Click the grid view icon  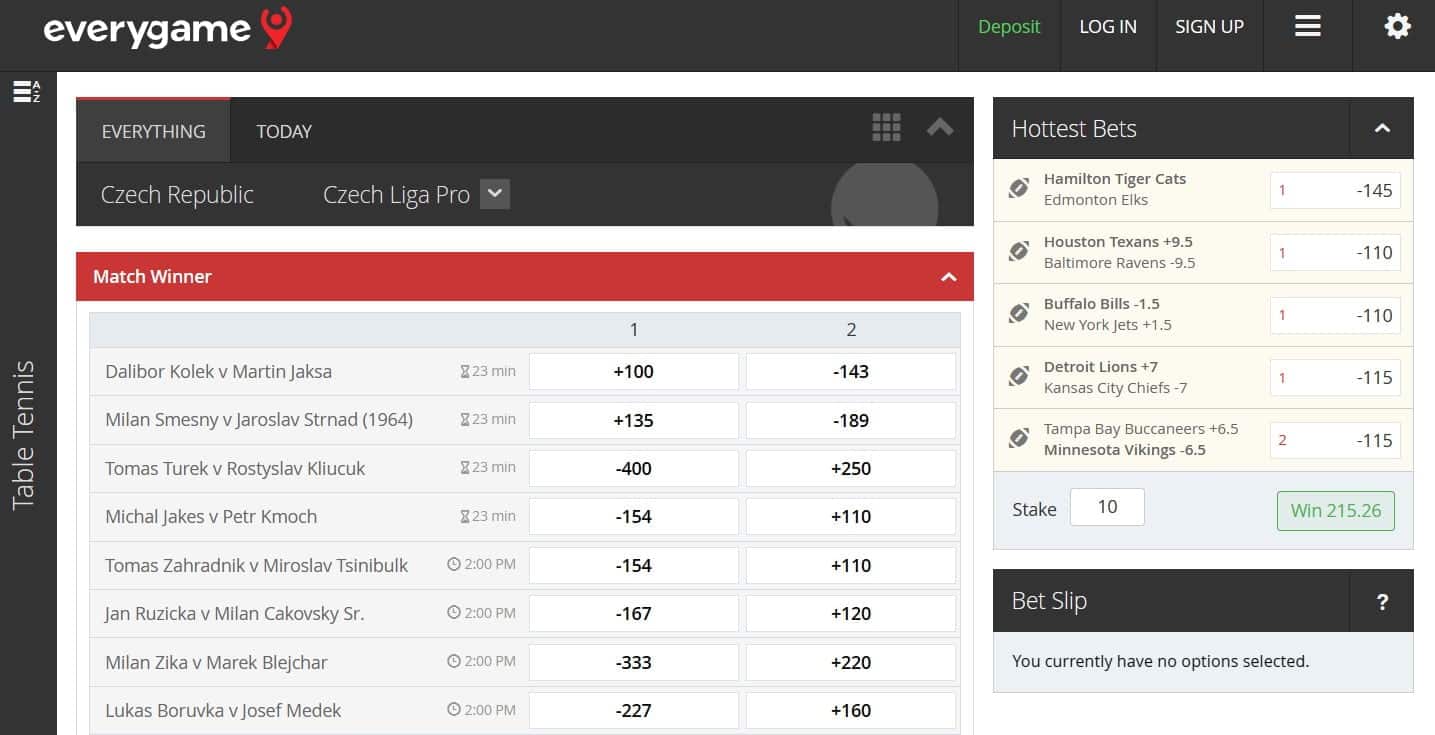click(x=886, y=127)
